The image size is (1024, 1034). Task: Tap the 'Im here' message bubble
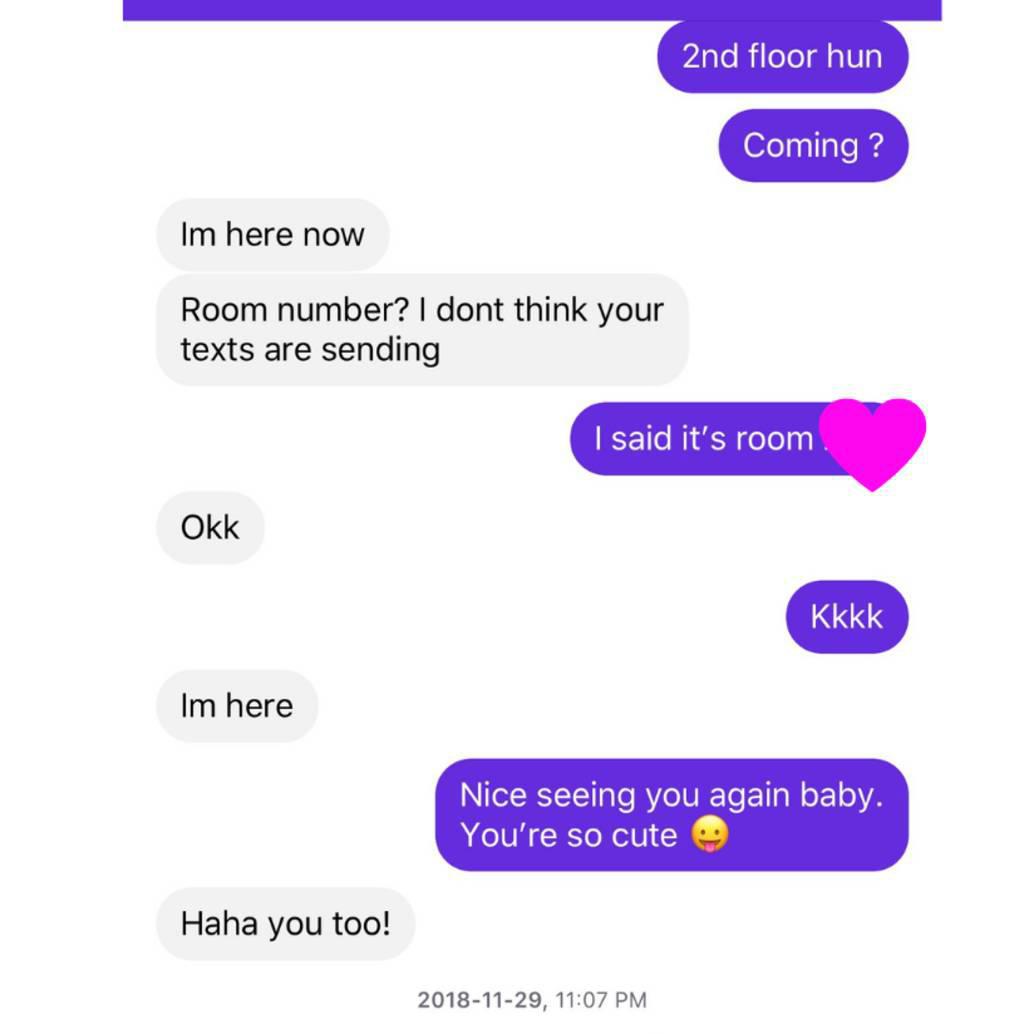pos(237,706)
